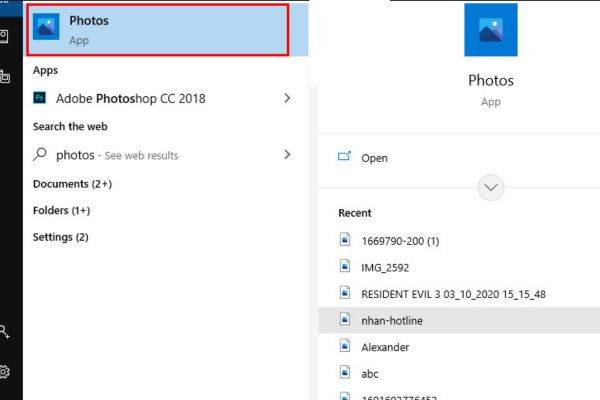The height and width of the screenshot is (400, 600).
Task: Show Settings (2) results
Action: [x=60, y=237]
